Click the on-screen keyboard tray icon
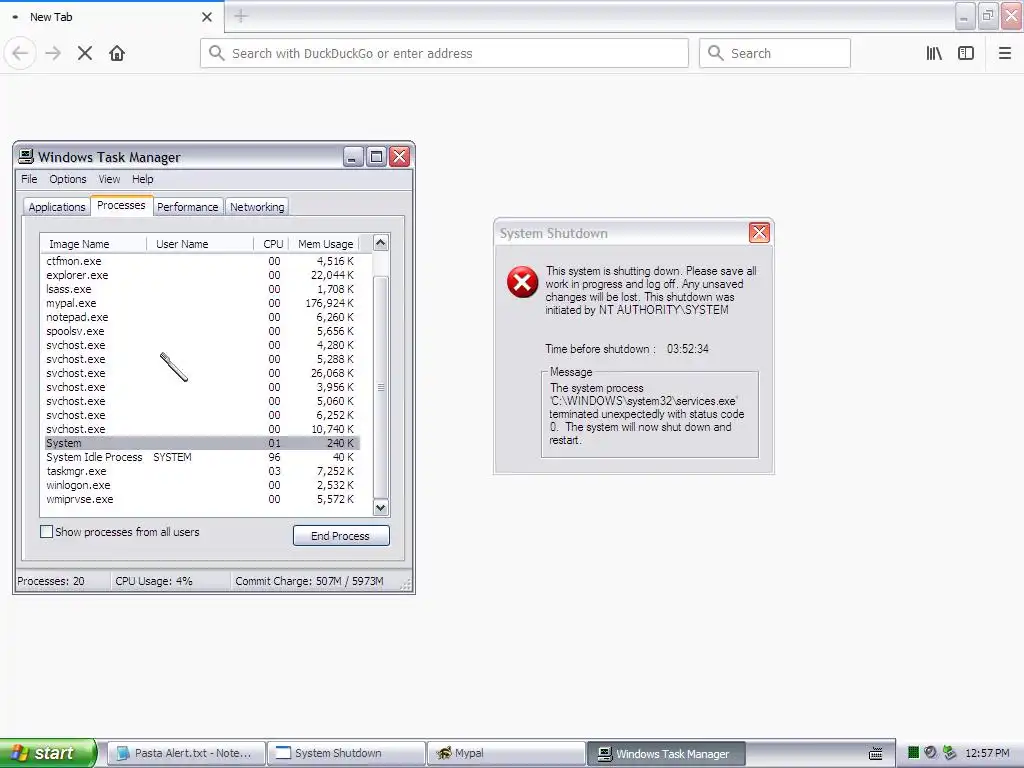Screen dimensions: 1024x768 pos(876,754)
